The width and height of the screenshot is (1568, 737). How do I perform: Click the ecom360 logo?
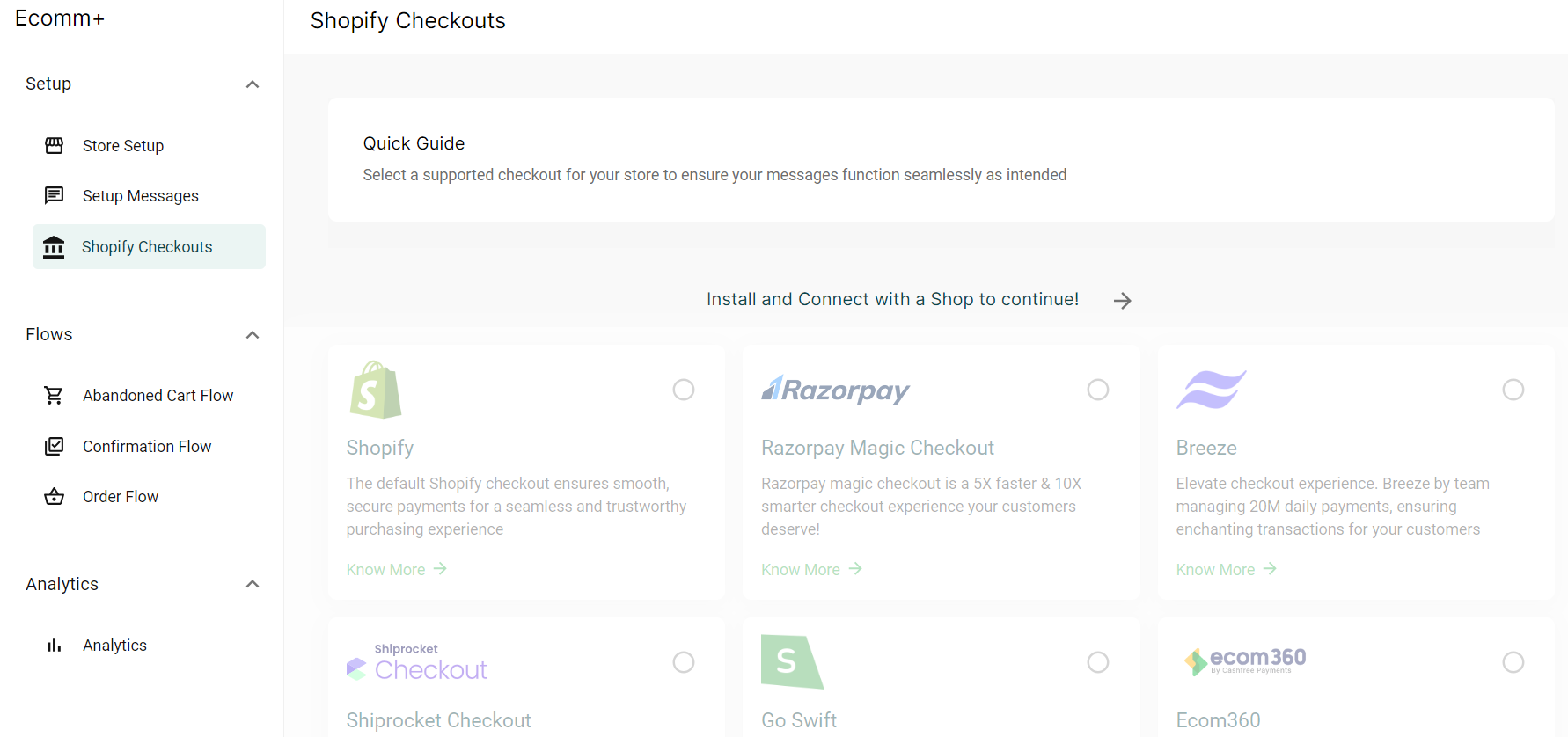(x=1244, y=661)
